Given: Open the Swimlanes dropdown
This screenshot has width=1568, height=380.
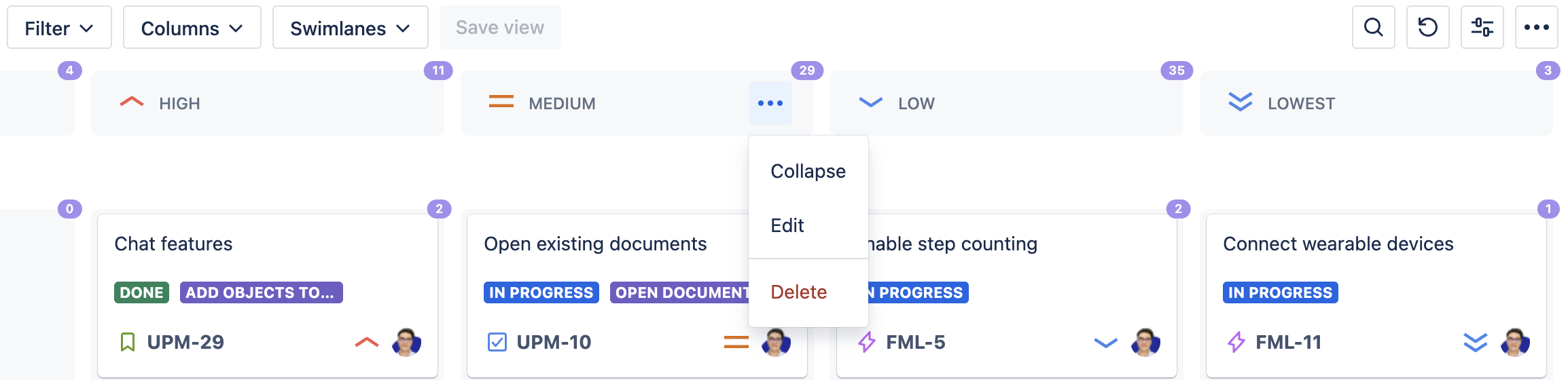Looking at the screenshot, I should coord(350,28).
